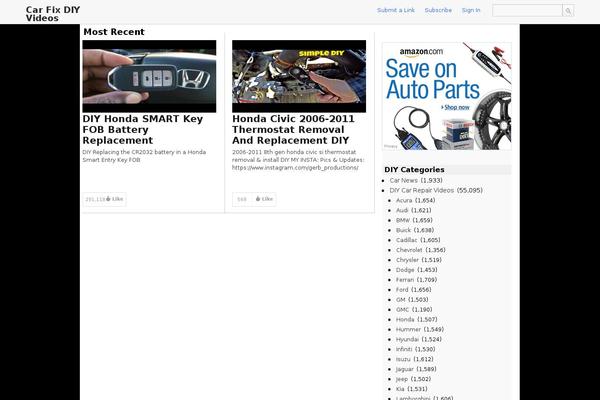Select the Jaguar category

click(x=404, y=369)
